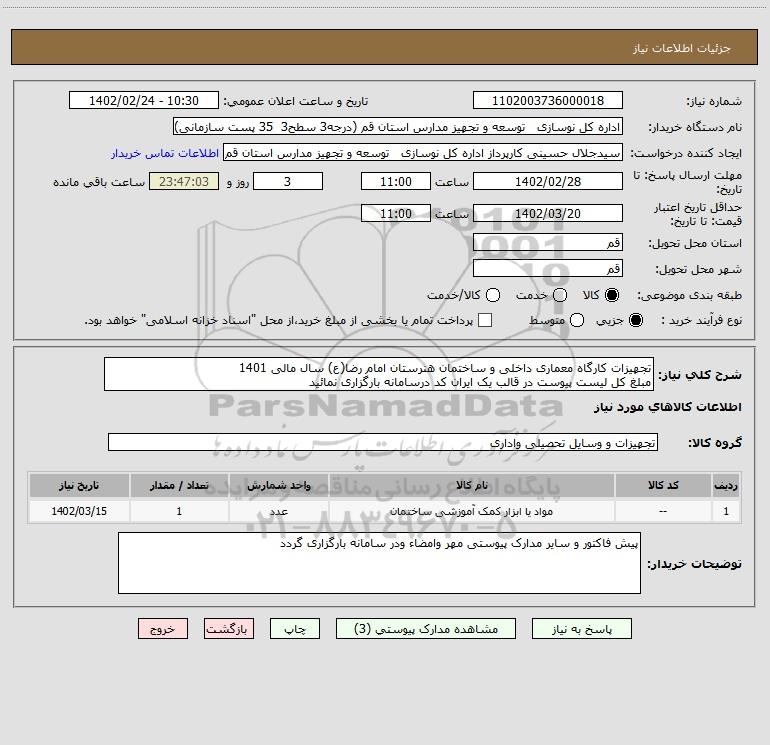Open مشاهده مدارک پیوستی (3) button
Image resolution: width=770 pixels, height=745 pixels.
pos(426,629)
